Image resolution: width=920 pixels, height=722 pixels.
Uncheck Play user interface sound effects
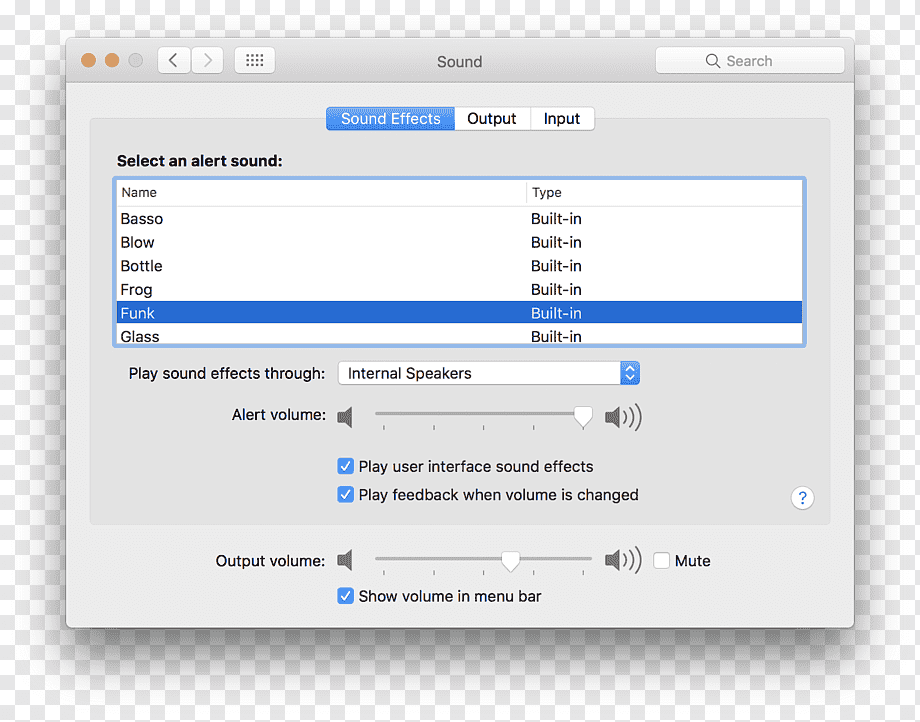[346, 466]
